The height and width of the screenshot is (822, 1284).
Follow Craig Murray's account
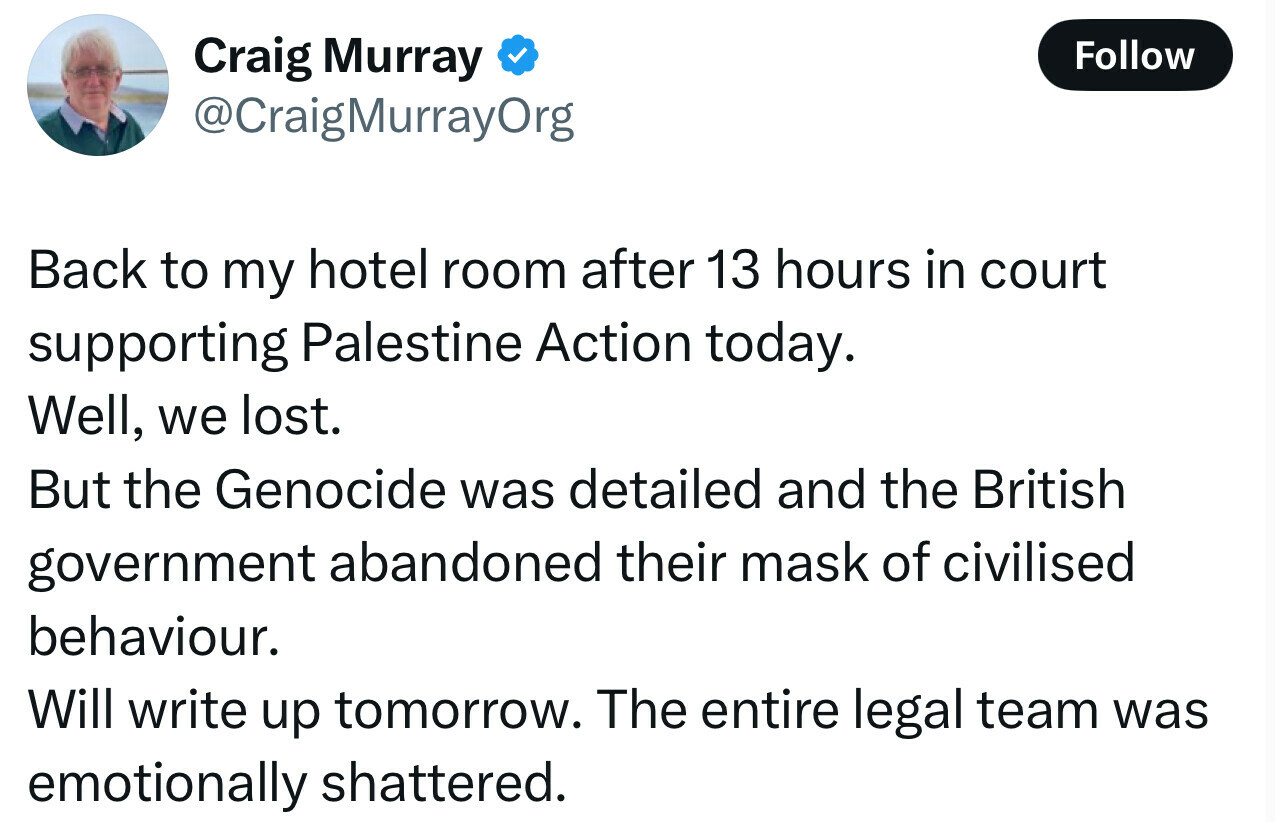pyautogui.click(x=1135, y=55)
